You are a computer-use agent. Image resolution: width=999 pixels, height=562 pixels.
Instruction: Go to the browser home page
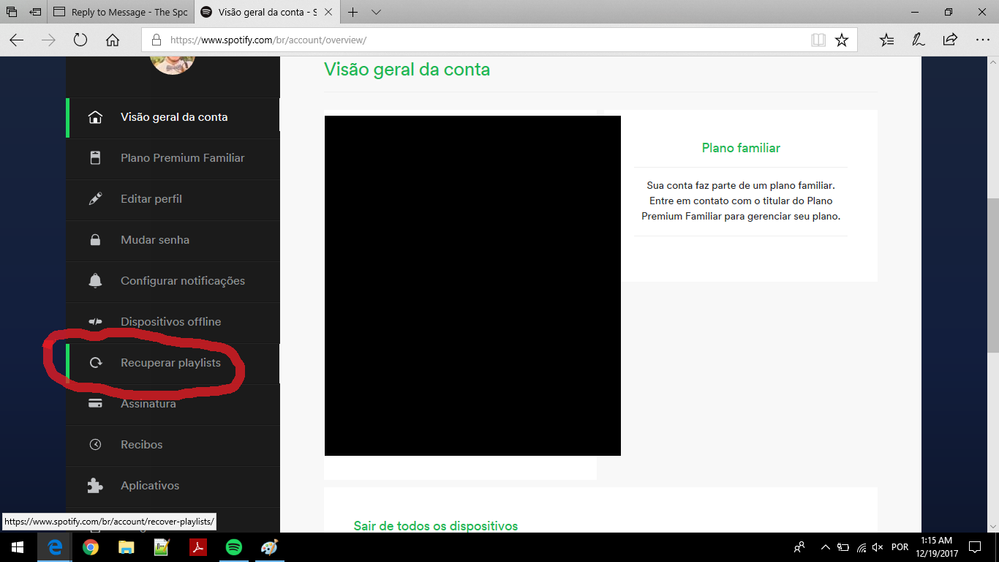point(113,40)
